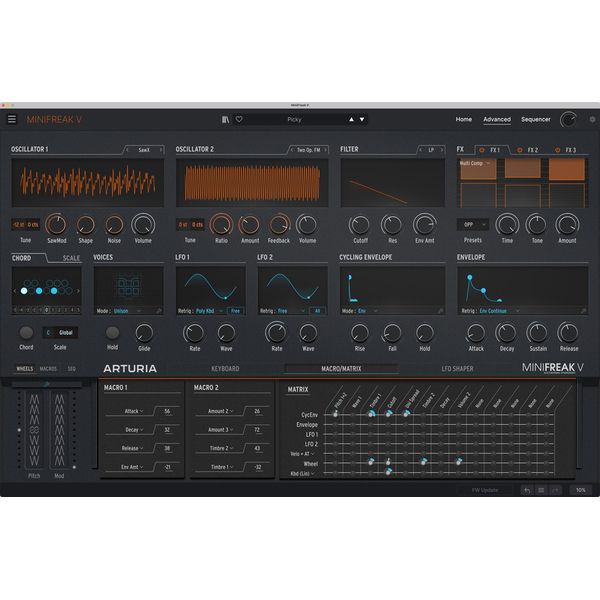600x600 pixels.
Task: Open LFO 2 Retrig Free dropdown
Action: click(291, 311)
